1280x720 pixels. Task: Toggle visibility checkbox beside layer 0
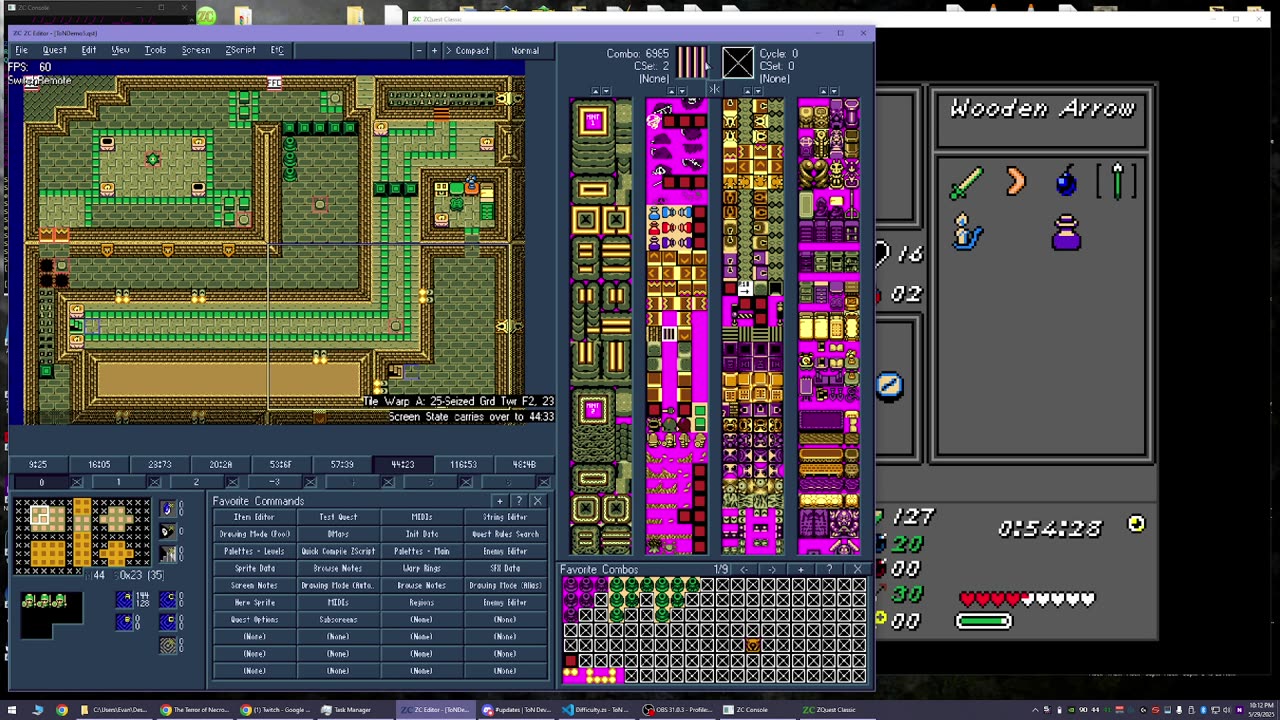[x=77, y=483]
